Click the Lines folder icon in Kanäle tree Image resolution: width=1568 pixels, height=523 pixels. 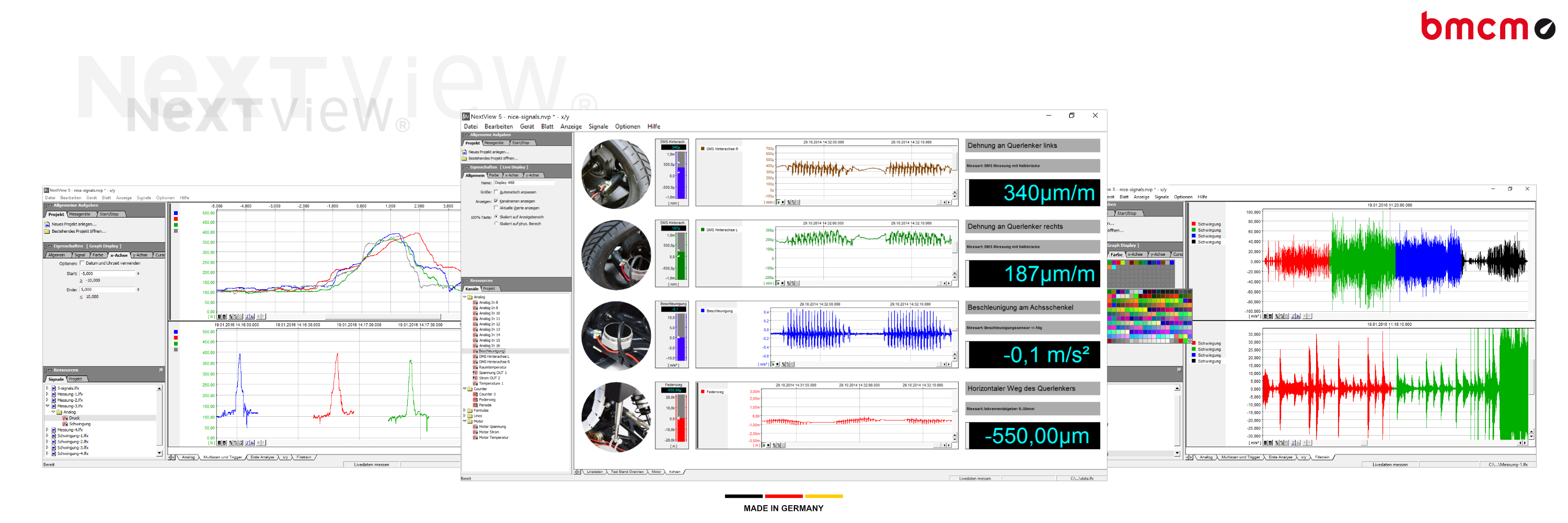(x=470, y=416)
